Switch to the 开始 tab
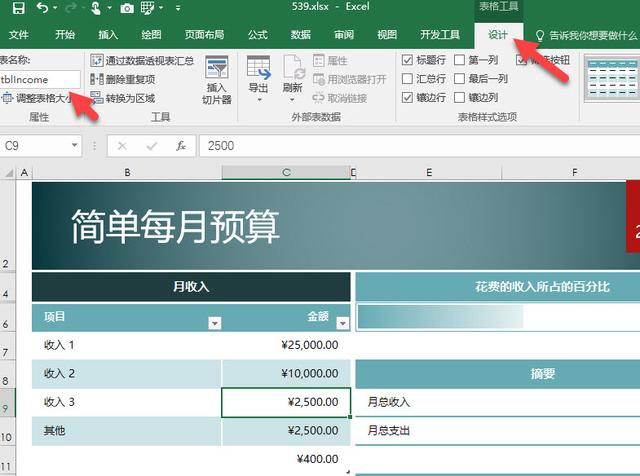 coord(65,35)
